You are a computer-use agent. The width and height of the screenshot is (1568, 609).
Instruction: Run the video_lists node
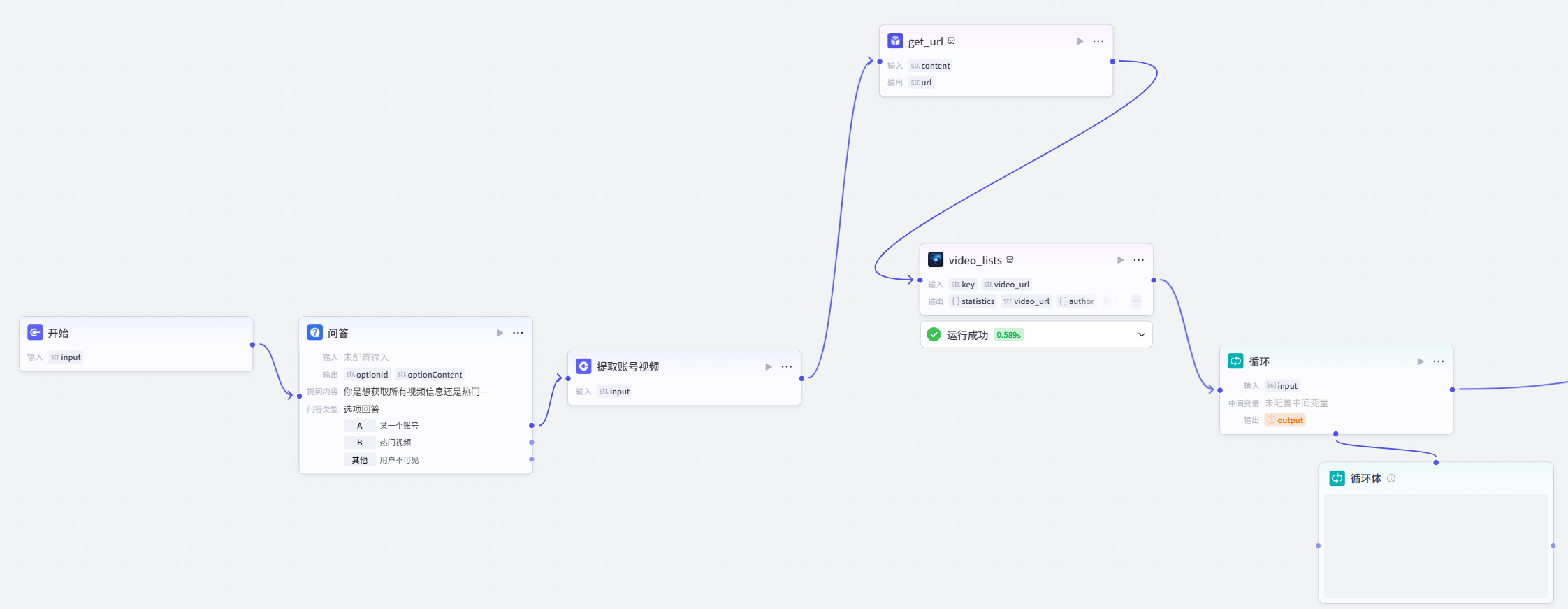point(1120,260)
